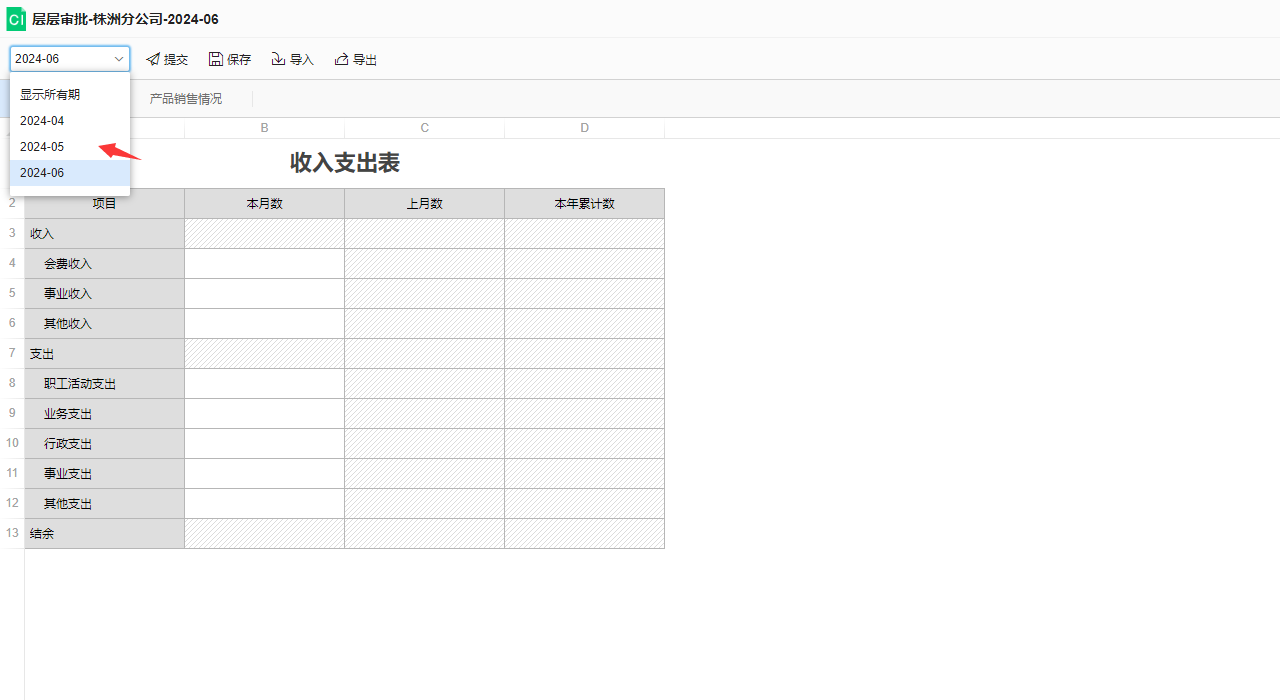Switch to the 产品销售情况 tab
The image size is (1280, 700).
(186, 99)
